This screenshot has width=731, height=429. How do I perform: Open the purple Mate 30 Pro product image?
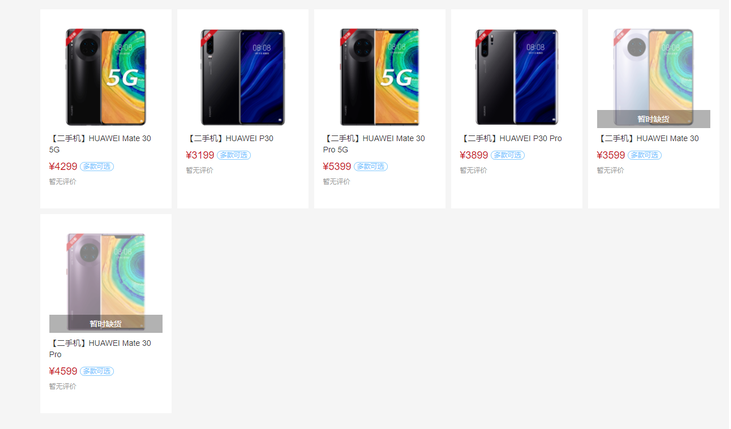point(106,282)
